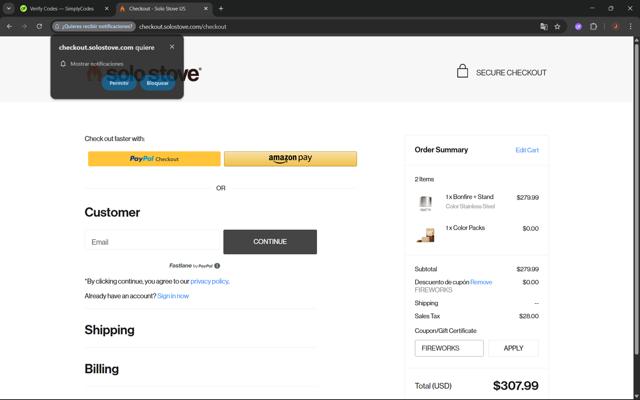Click the translate page icon
640x400 pixels.
tap(544, 27)
